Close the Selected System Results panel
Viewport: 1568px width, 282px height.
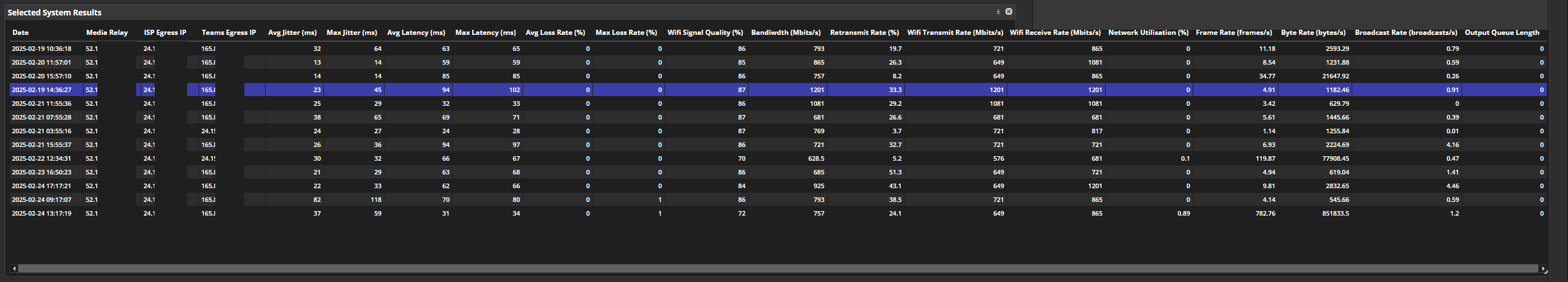coord(1008,11)
